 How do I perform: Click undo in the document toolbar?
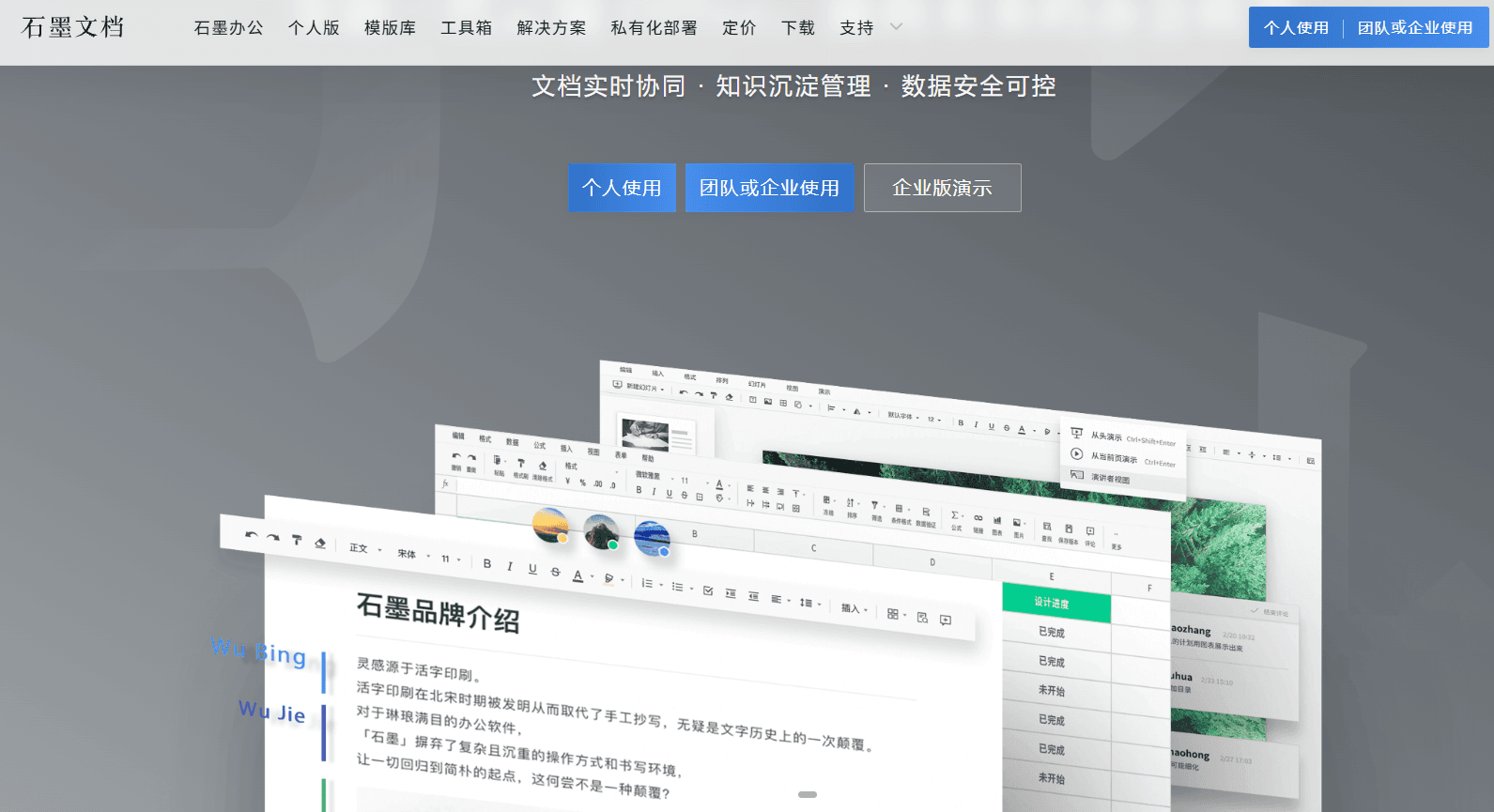point(251,535)
